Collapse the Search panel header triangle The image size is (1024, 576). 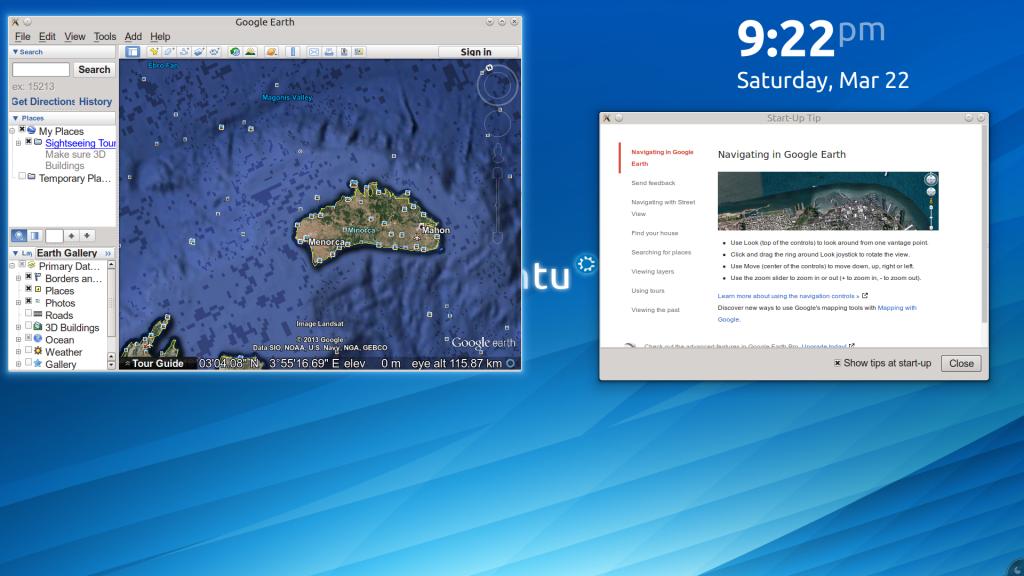coord(15,52)
